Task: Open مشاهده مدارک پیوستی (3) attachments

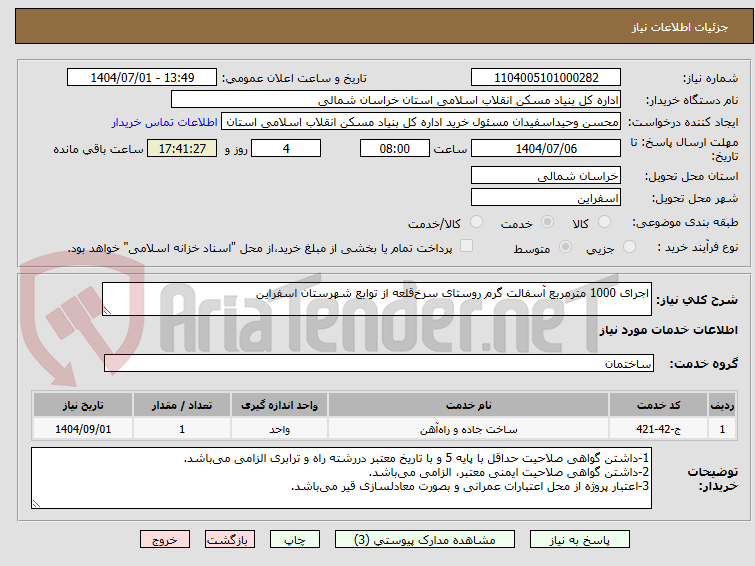Action: click(424, 540)
